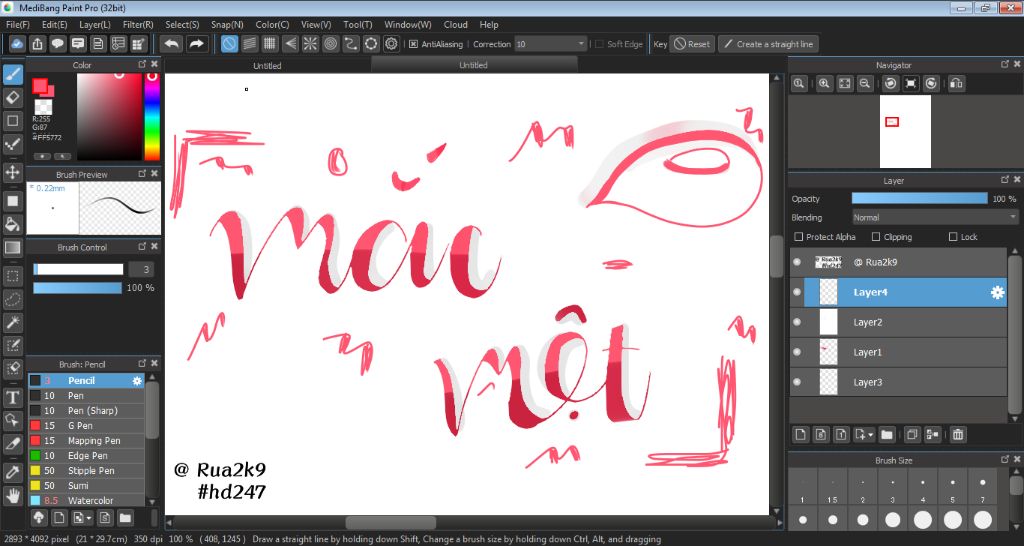Screen dimensions: 1024x546
Task: Enable the radial snap guide
Action: point(310,44)
